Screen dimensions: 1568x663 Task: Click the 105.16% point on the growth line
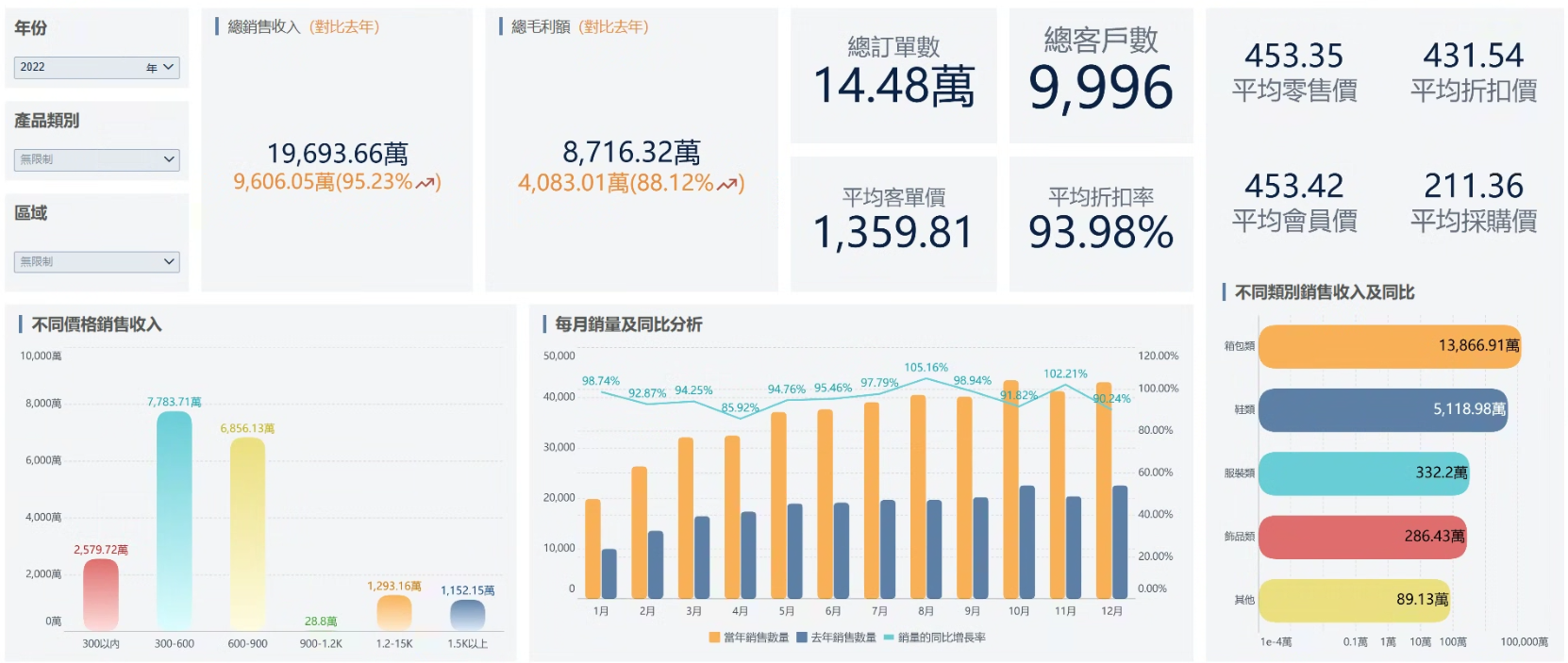pyautogui.click(x=926, y=379)
